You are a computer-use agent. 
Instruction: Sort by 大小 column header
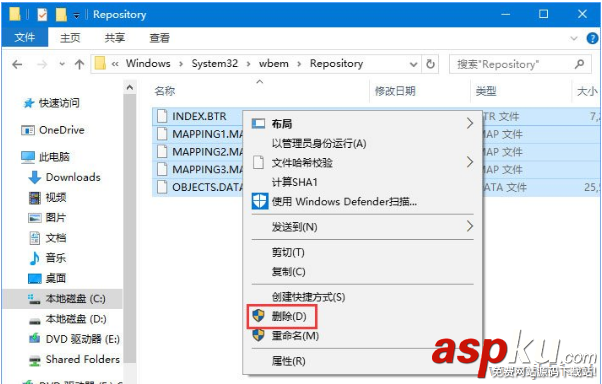tap(587, 91)
